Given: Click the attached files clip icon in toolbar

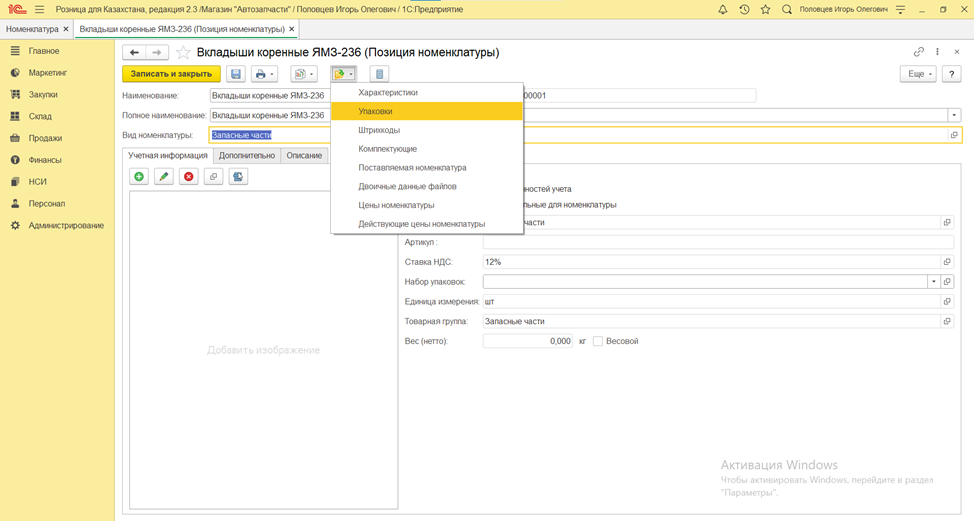Looking at the screenshot, I should point(380,74).
